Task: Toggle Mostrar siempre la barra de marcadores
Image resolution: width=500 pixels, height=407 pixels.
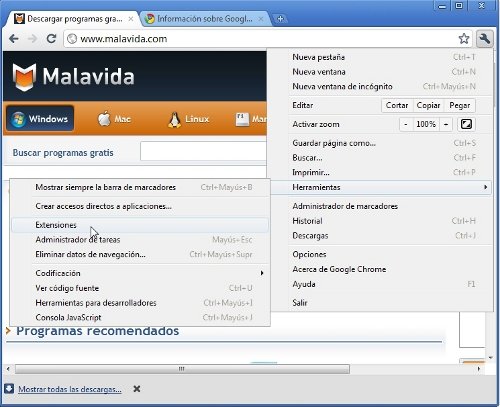Action: click(140, 187)
